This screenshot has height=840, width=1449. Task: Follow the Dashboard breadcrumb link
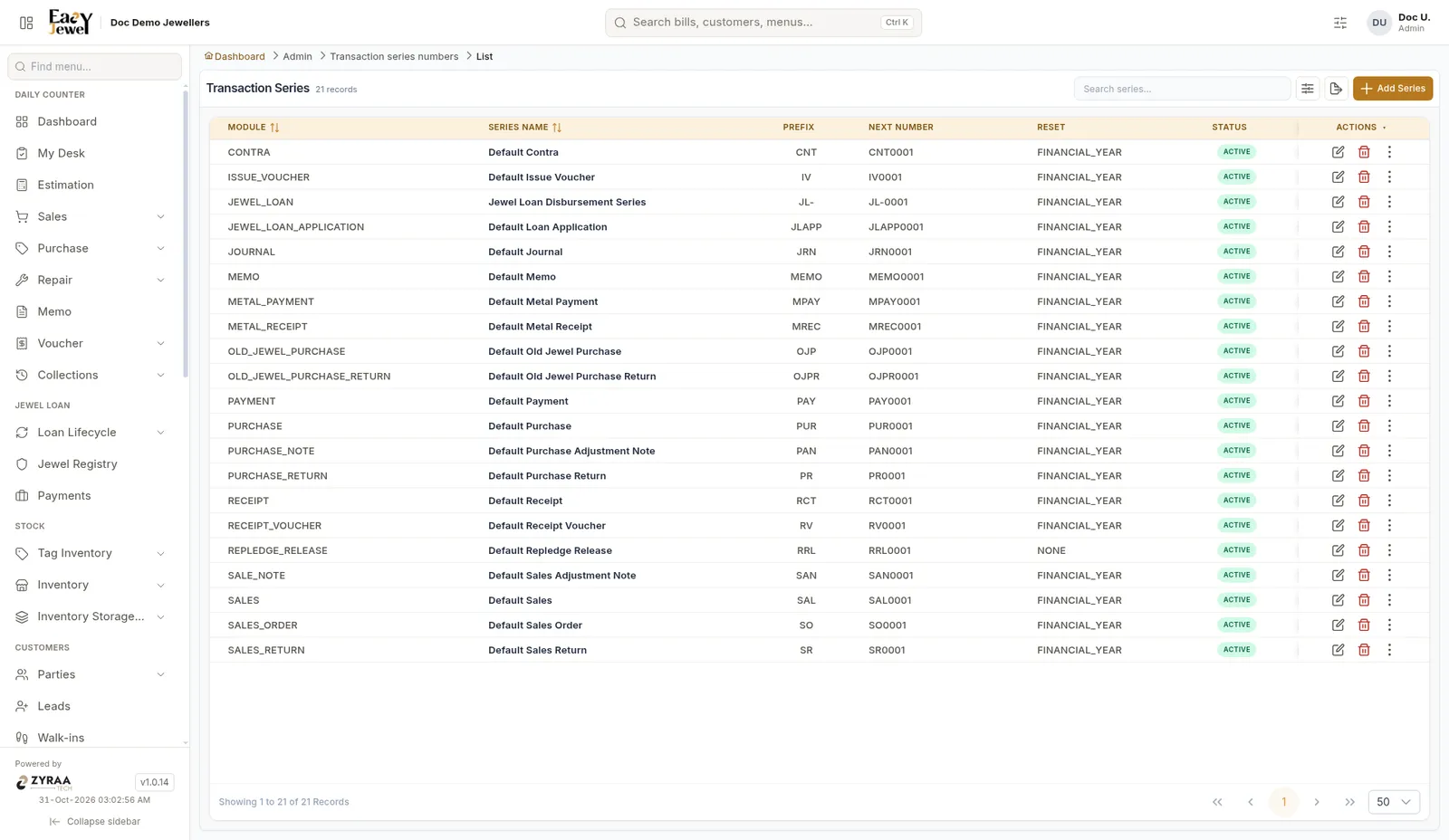[235, 56]
